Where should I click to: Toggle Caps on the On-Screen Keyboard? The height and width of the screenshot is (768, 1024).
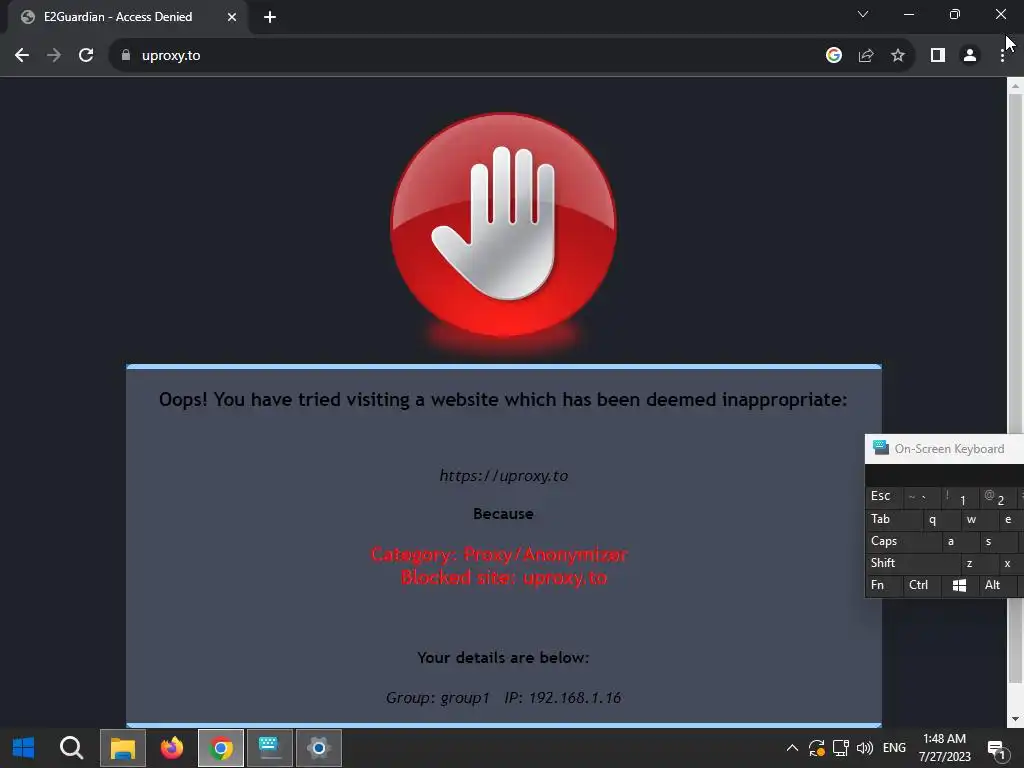coord(903,541)
